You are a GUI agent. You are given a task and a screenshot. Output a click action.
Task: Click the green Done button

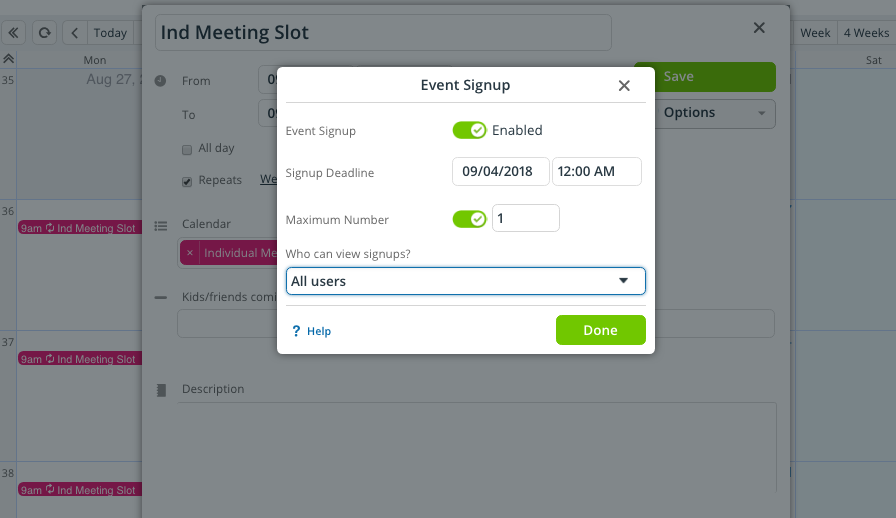(x=601, y=330)
